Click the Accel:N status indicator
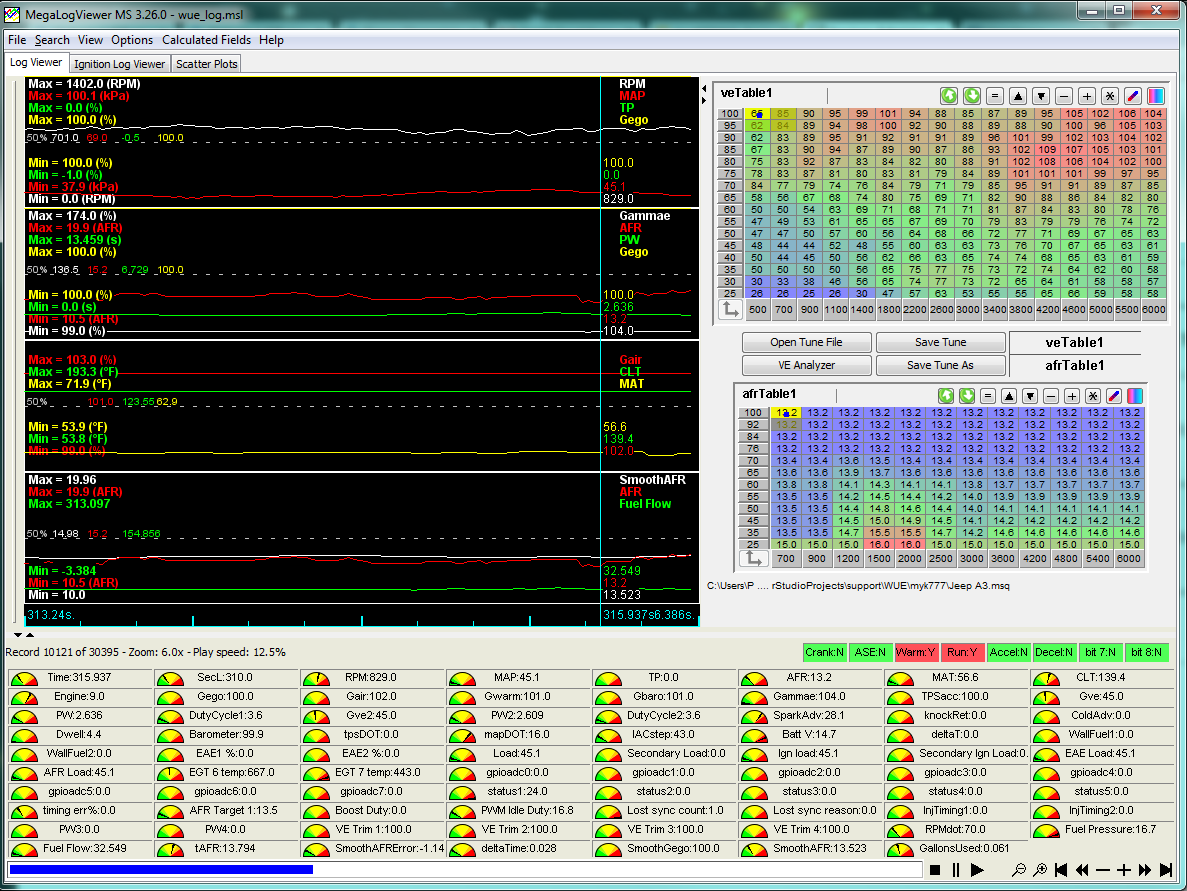Screen dimensions: 1187x891 point(1008,652)
